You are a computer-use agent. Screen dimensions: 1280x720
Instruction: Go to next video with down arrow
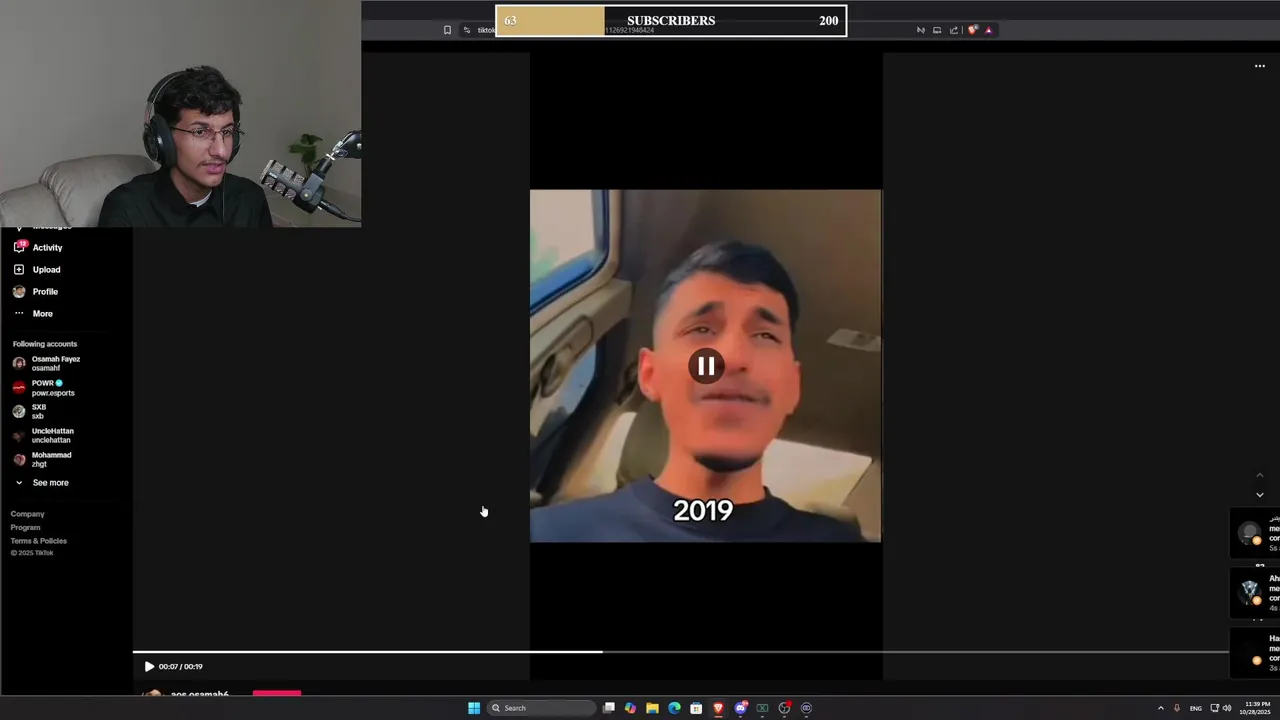1260,495
